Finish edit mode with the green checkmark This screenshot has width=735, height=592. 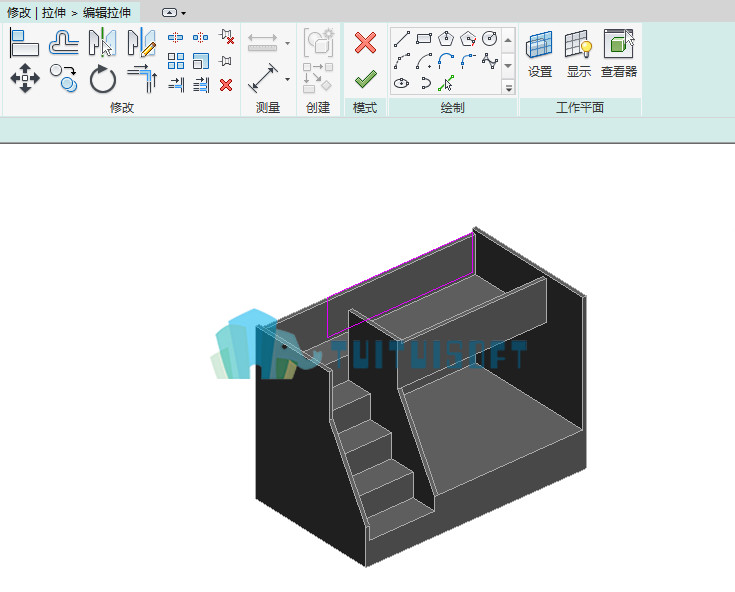(x=366, y=79)
